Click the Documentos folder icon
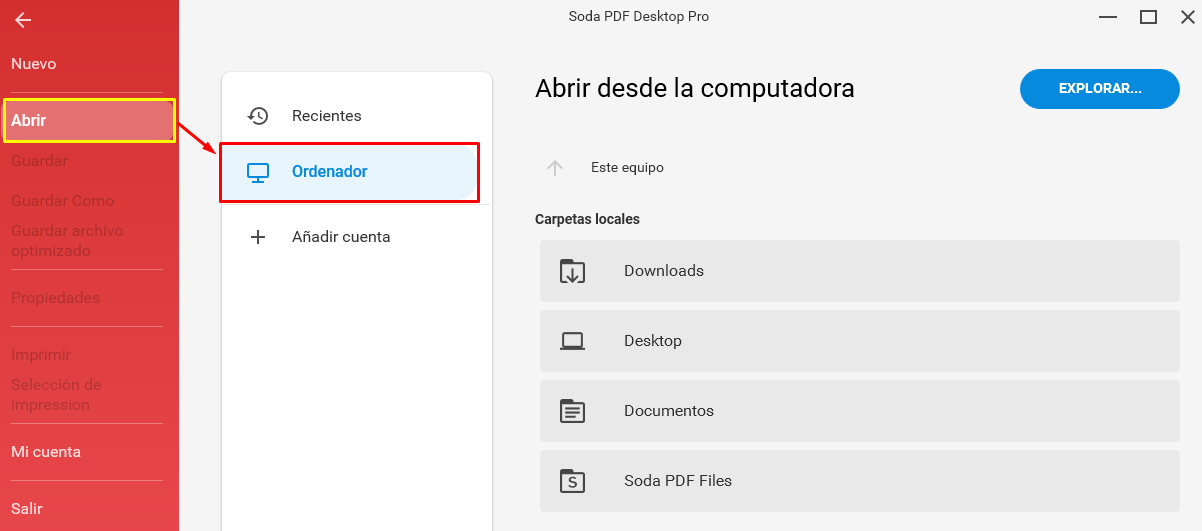This screenshot has width=1202, height=531. (572, 411)
